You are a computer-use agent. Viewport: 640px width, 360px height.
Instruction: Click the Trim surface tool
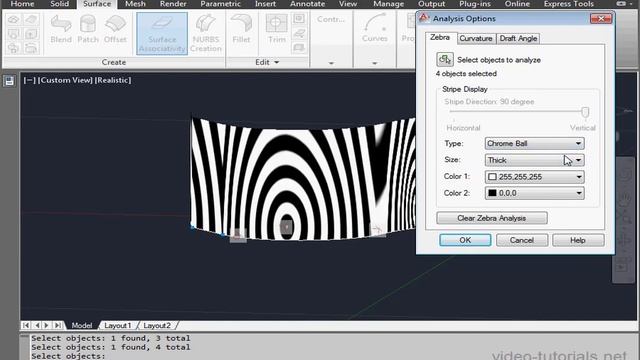point(277,29)
